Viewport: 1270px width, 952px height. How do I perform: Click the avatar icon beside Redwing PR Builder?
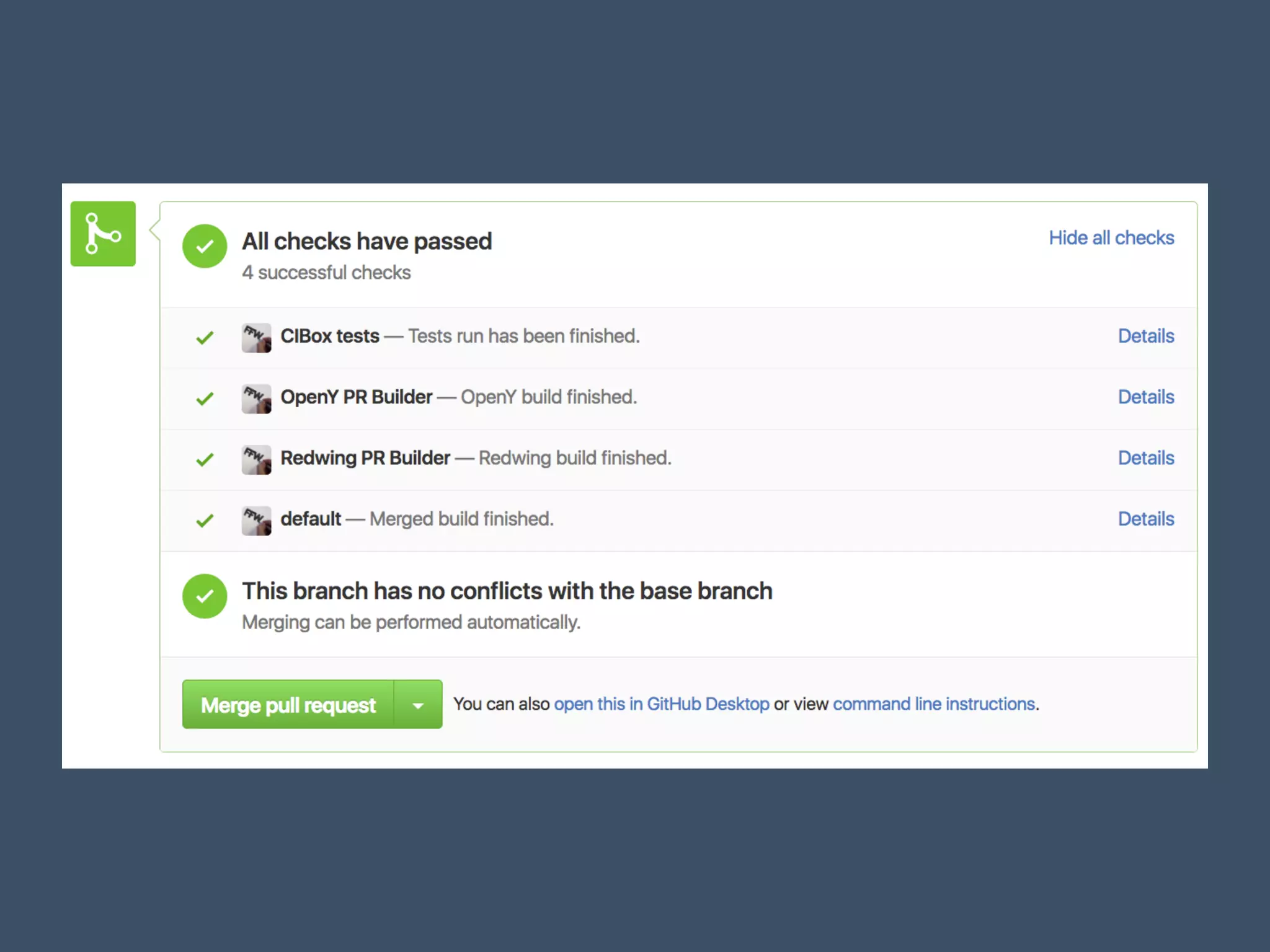point(256,460)
